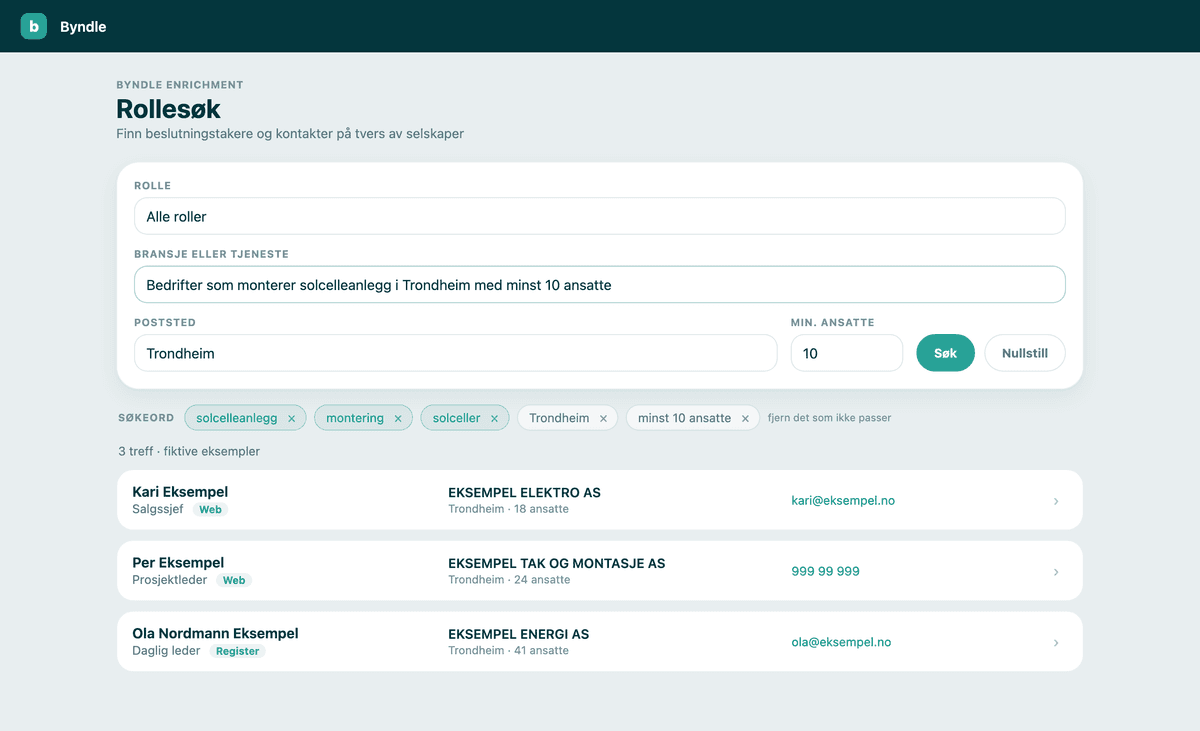
Task: Open the Rolle field with Alle roller
Action: (x=600, y=216)
